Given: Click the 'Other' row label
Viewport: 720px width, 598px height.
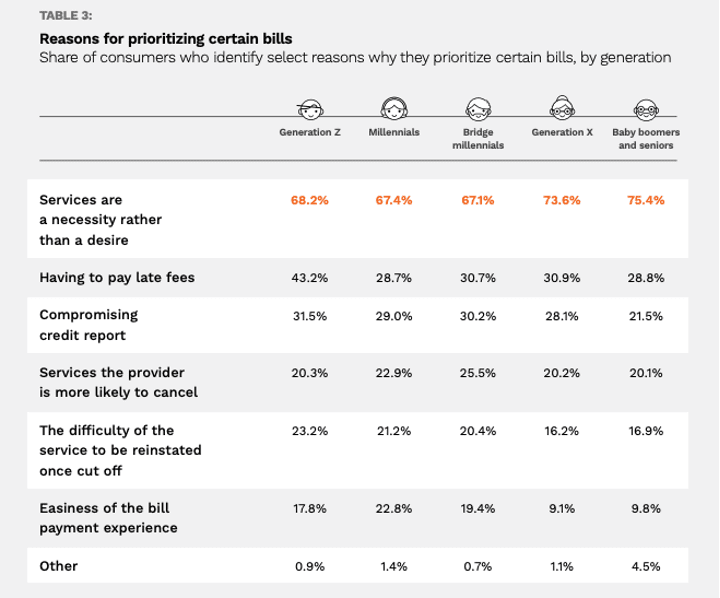Looking at the screenshot, I should pos(58,566).
